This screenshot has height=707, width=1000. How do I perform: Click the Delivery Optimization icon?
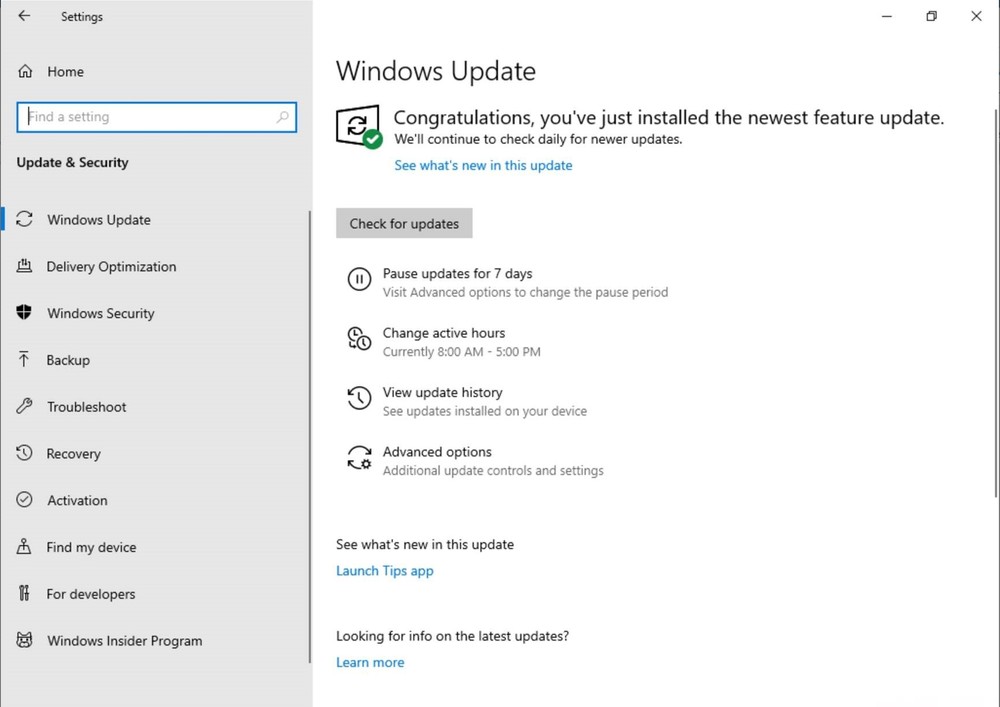click(x=24, y=266)
